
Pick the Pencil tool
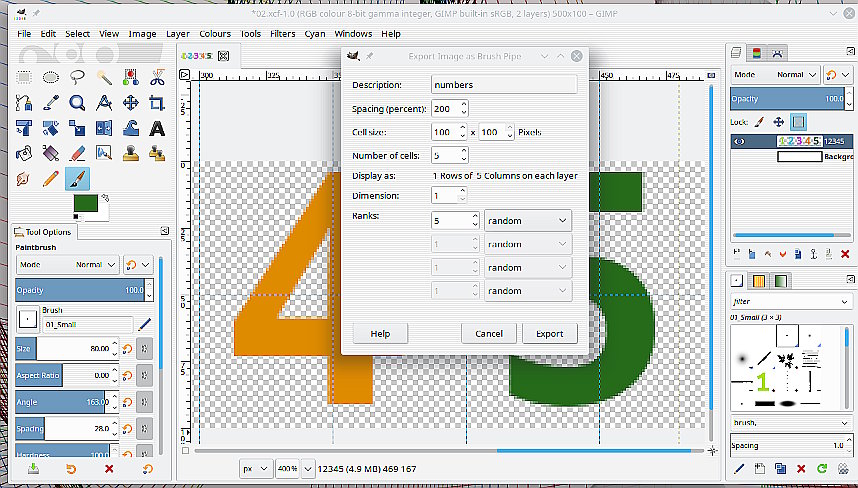click(50, 179)
